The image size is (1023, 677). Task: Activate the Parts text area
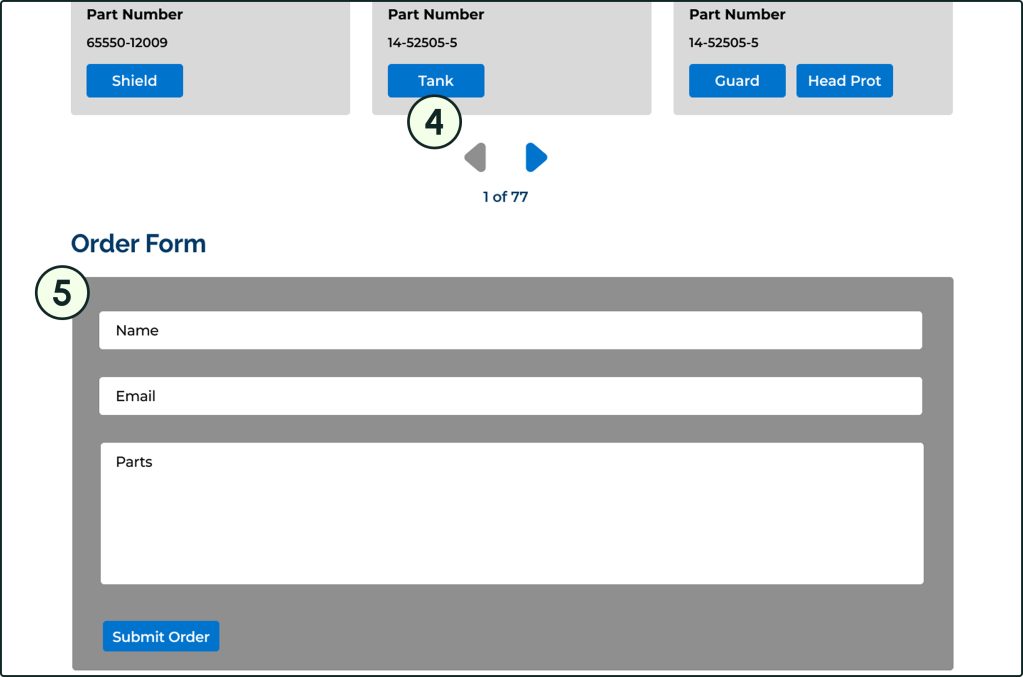coord(511,513)
